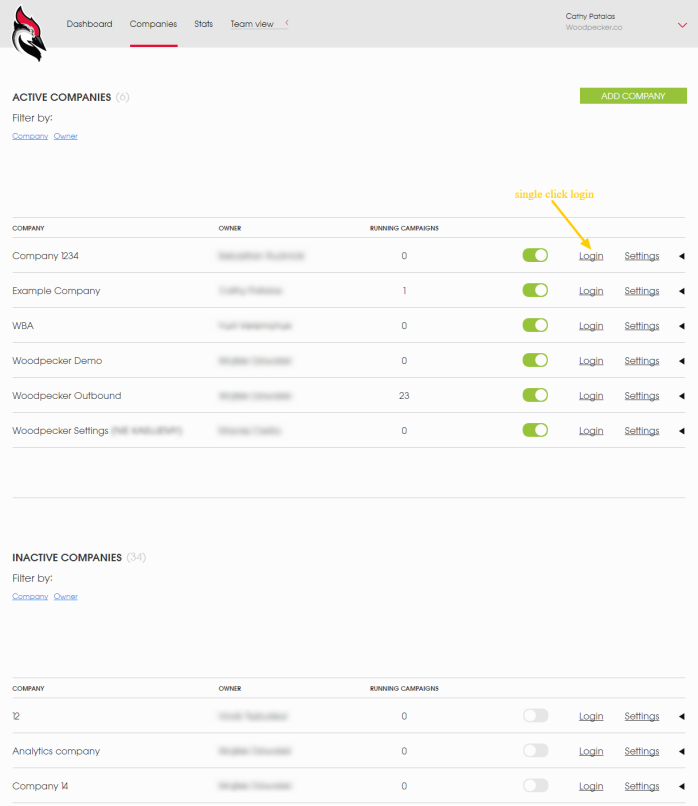The width and height of the screenshot is (698, 806).
Task: Turn off Woodpecker Outbound toggle
Action: point(535,395)
